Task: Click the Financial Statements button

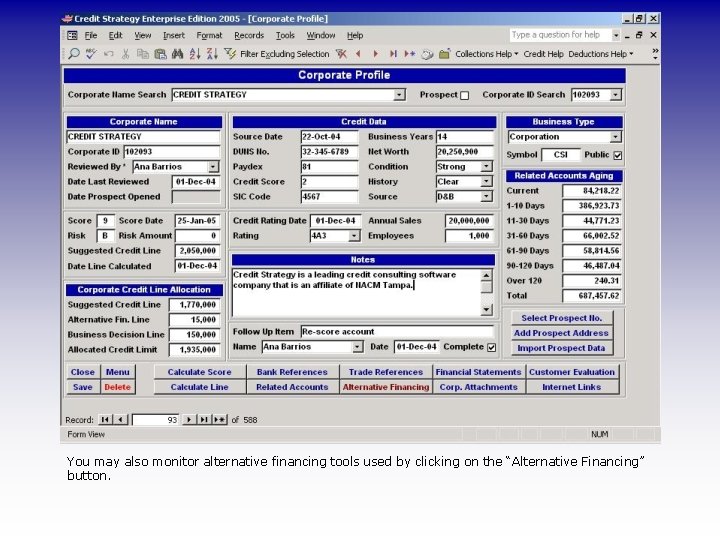Action: pyautogui.click(x=478, y=372)
